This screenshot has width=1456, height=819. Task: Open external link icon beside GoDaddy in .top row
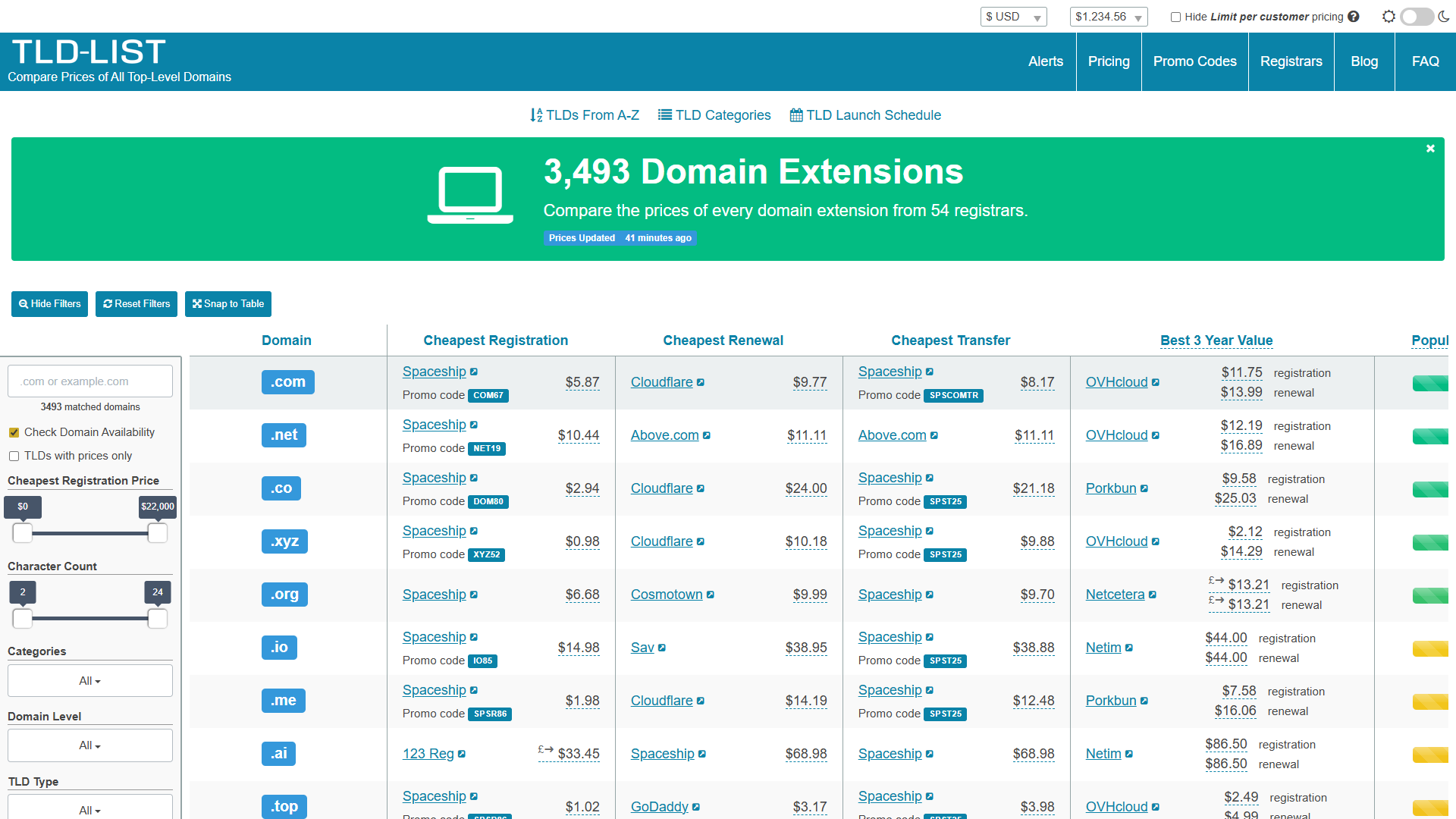696,807
